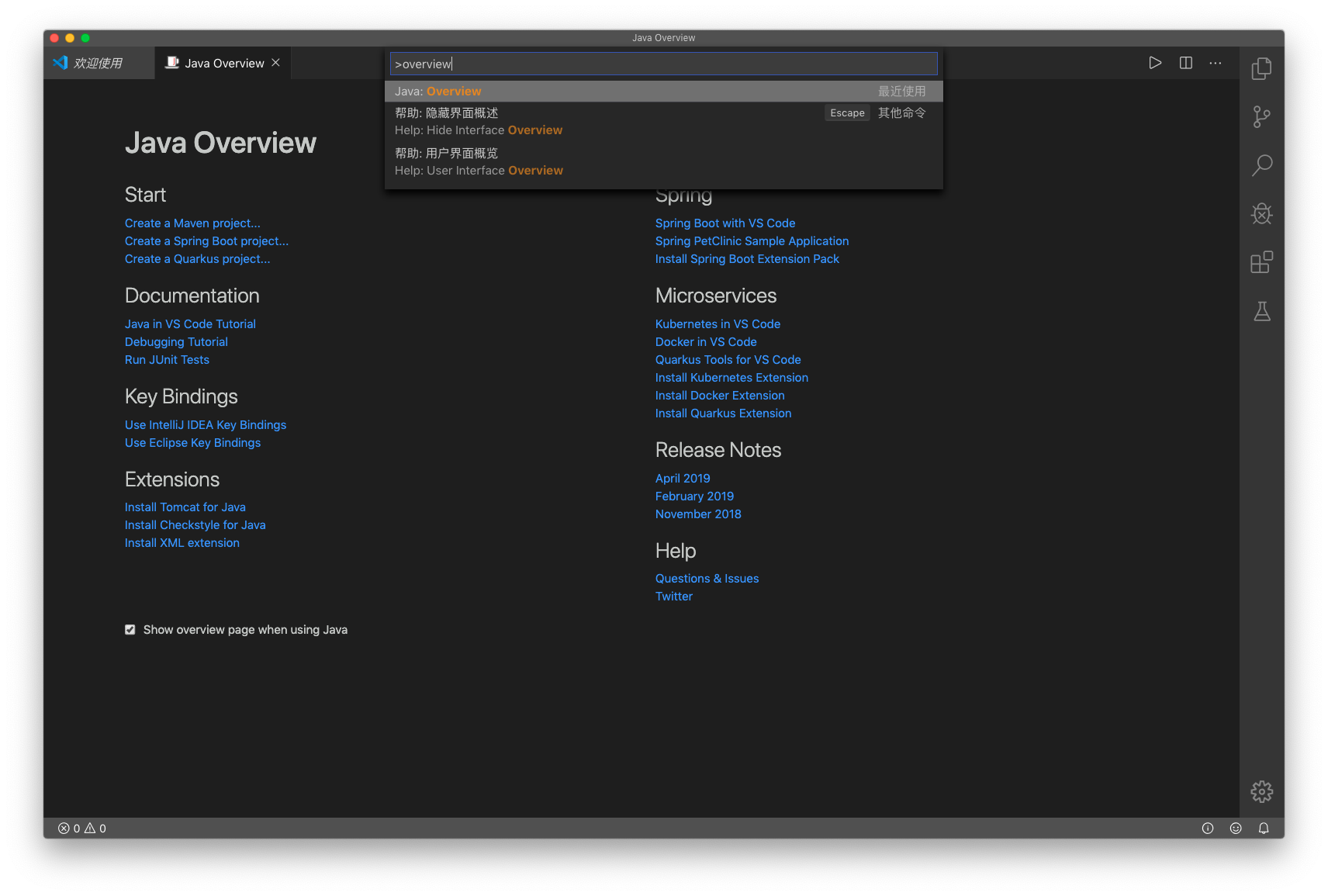Click the Escape keybinding badge

point(847,113)
